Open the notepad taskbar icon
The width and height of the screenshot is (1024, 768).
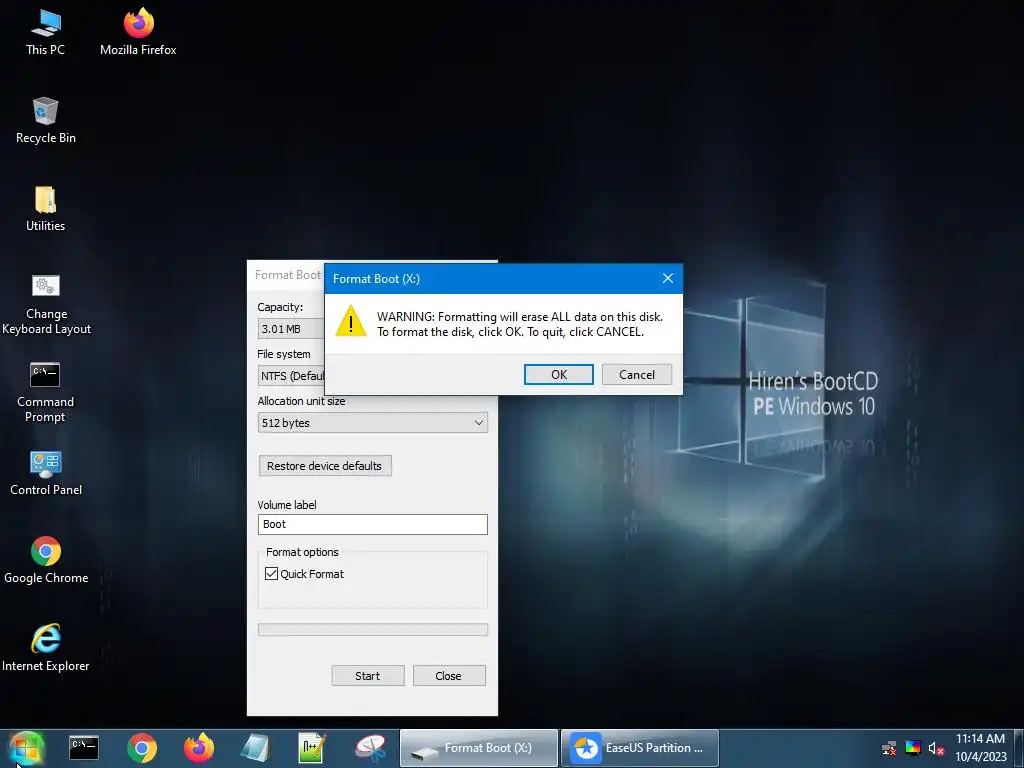coord(255,748)
